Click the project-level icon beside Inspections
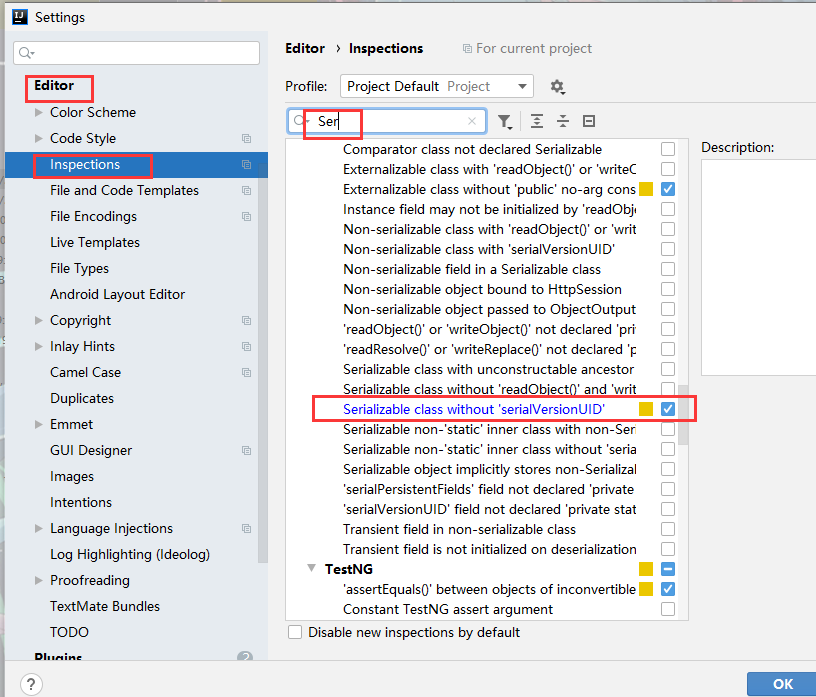 (x=247, y=164)
